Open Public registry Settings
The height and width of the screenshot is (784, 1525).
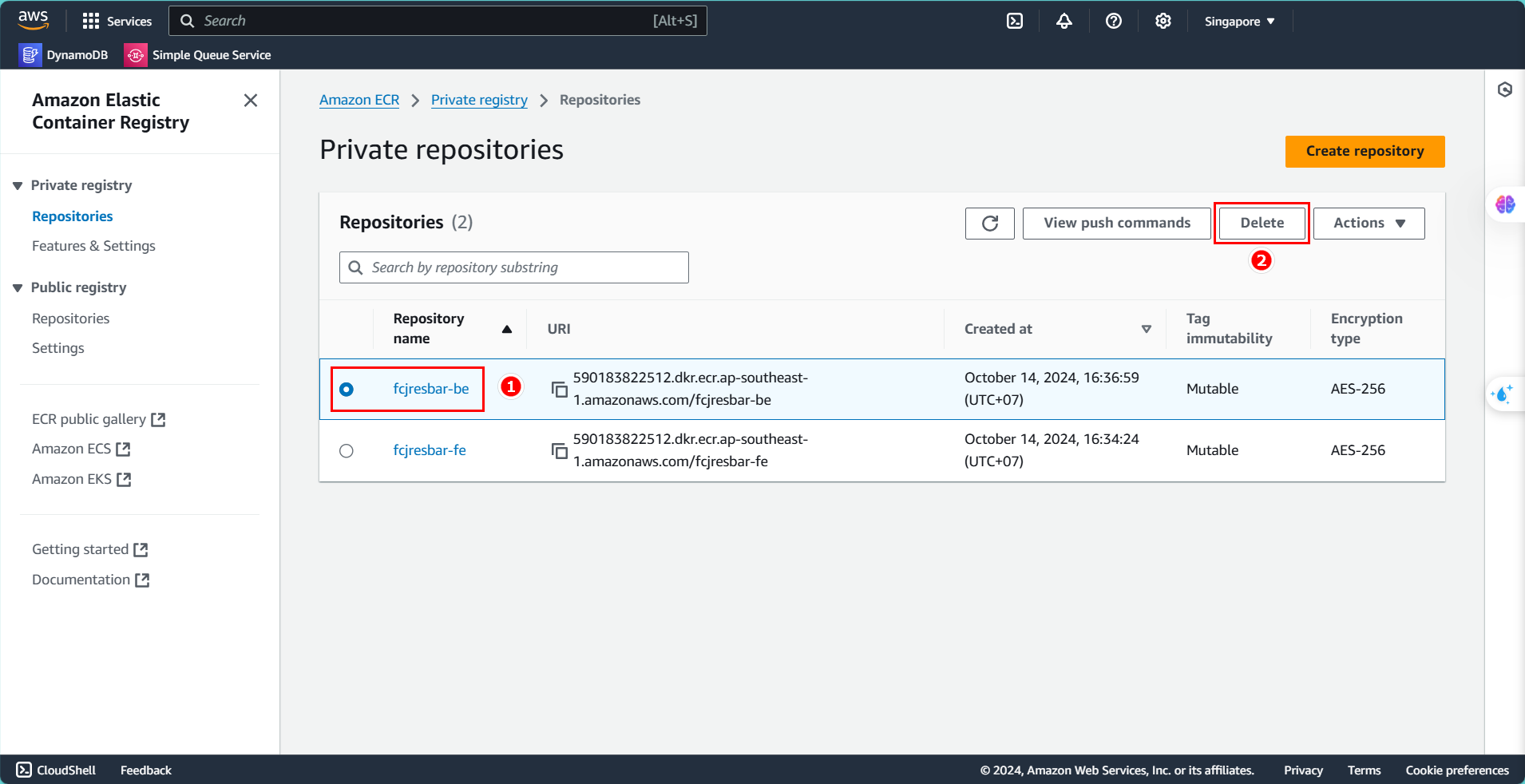[58, 348]
